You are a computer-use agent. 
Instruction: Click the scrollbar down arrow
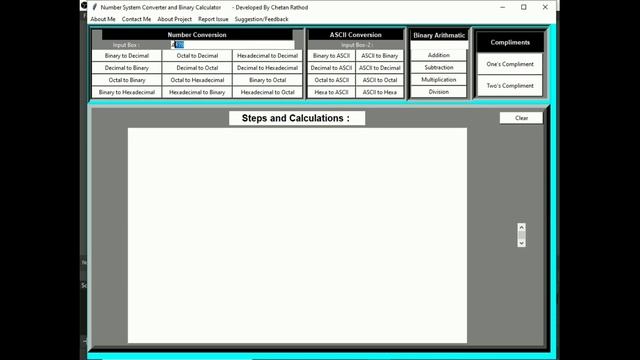521,243
